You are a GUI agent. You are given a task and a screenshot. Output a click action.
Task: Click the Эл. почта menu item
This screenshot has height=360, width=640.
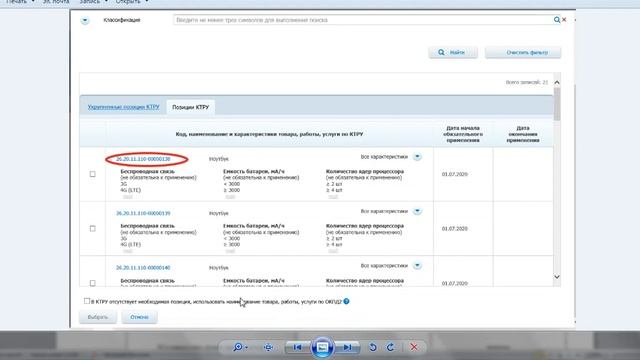click(x=56, y=2)
